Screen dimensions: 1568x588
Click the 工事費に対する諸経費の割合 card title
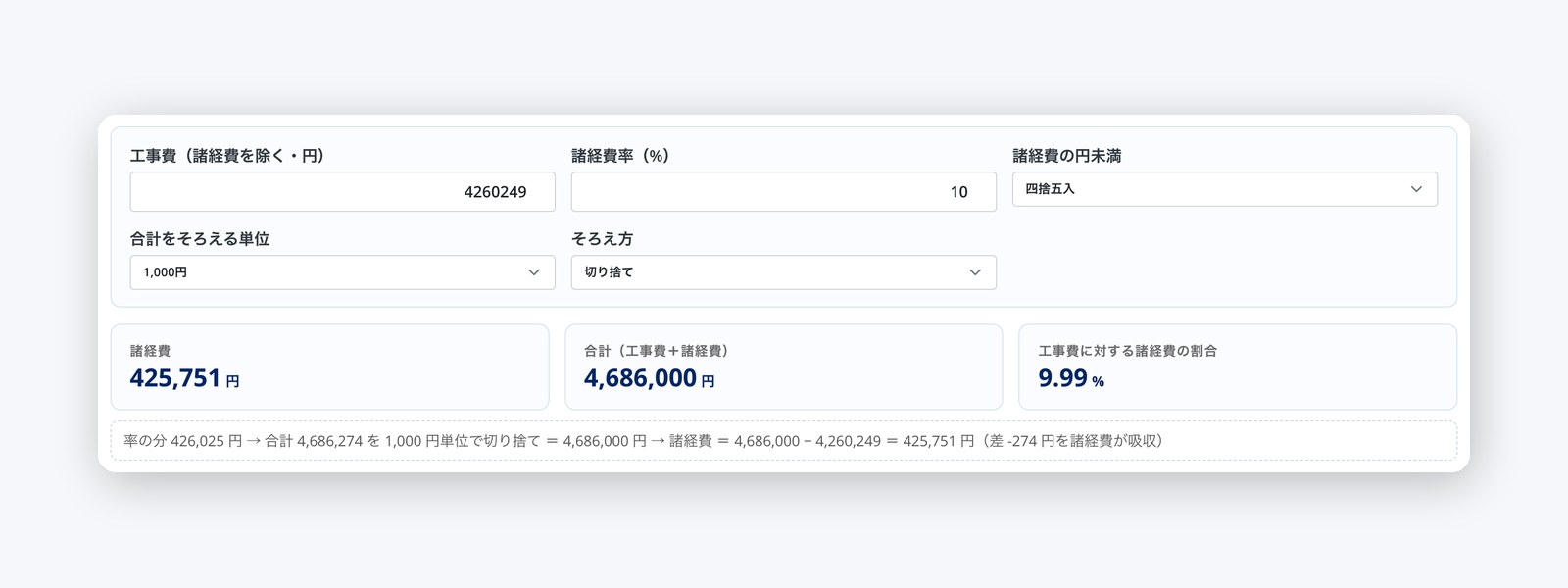click(1127, 351)
